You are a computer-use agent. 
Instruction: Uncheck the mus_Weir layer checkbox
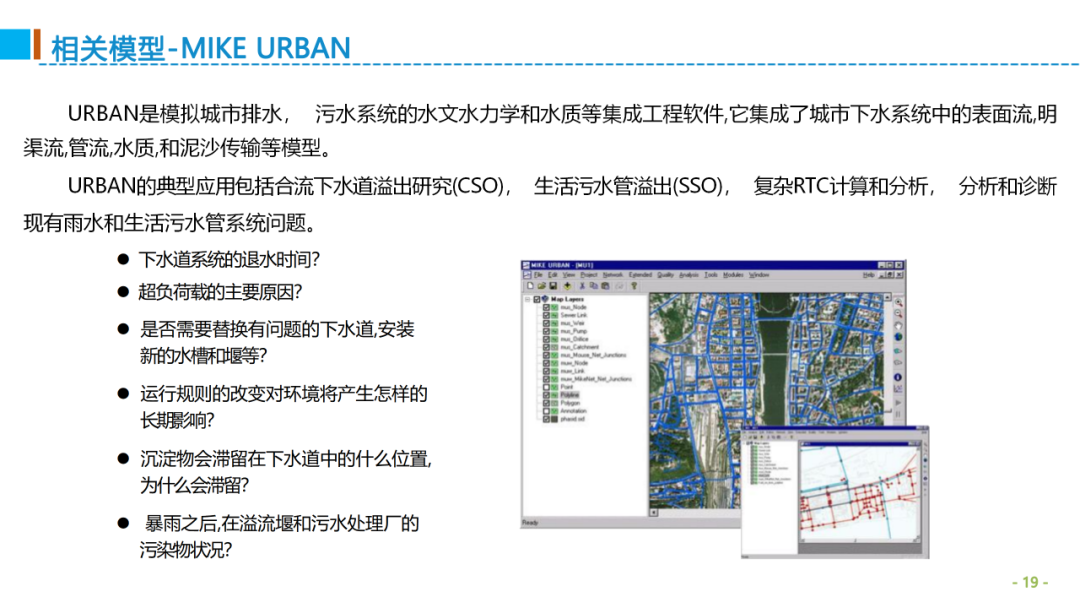[546, 323]
